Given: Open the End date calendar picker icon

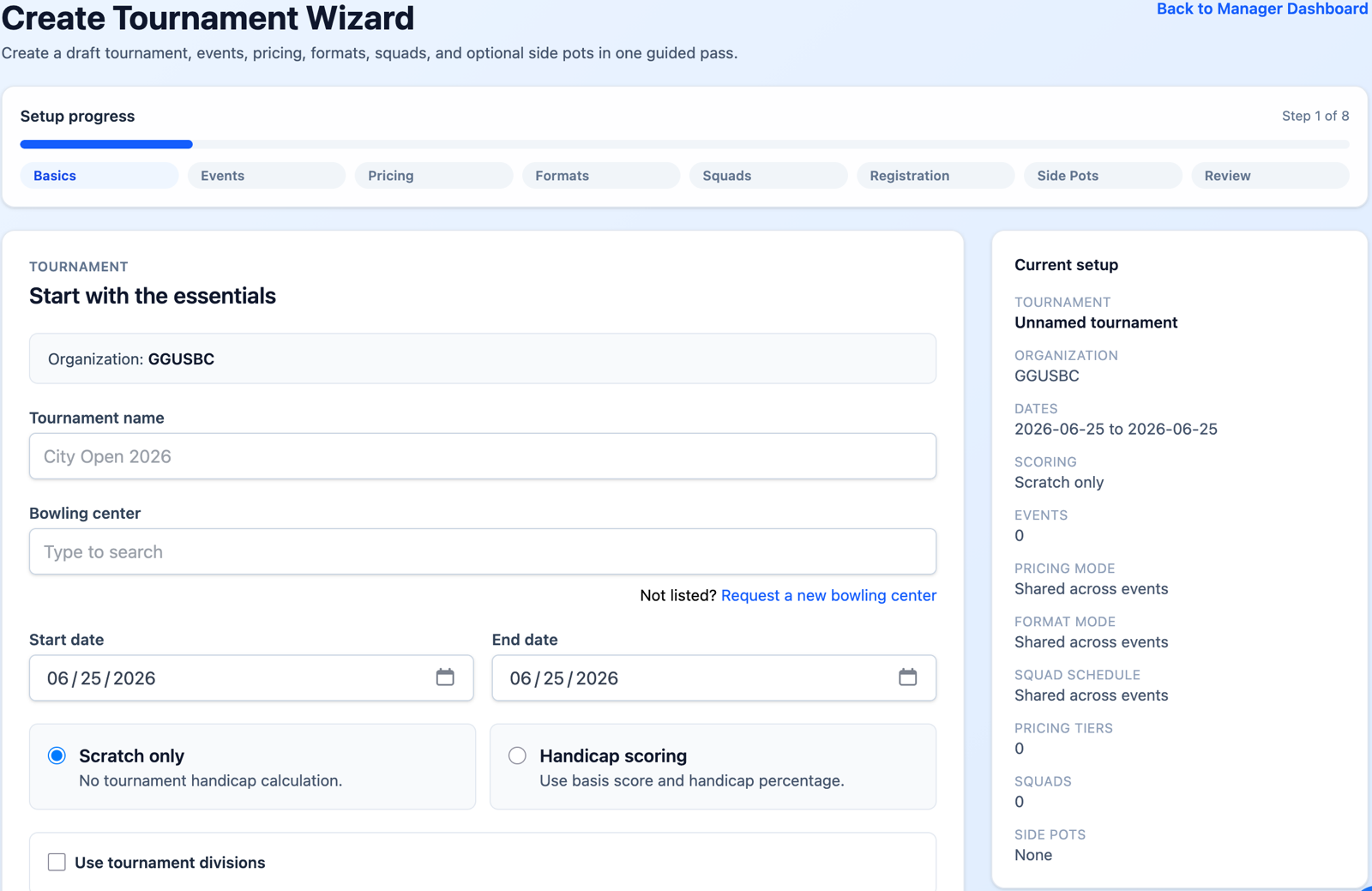Looking at the screenshot, I should coord(907,677).
